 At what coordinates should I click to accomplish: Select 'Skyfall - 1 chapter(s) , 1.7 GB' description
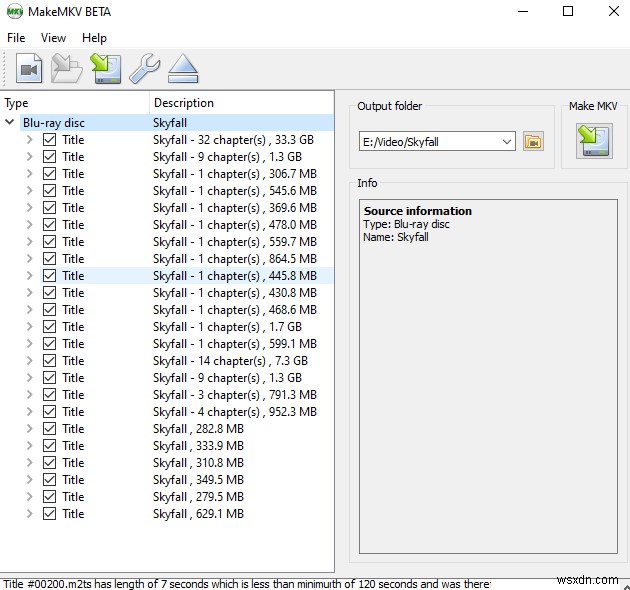(227, 327)
